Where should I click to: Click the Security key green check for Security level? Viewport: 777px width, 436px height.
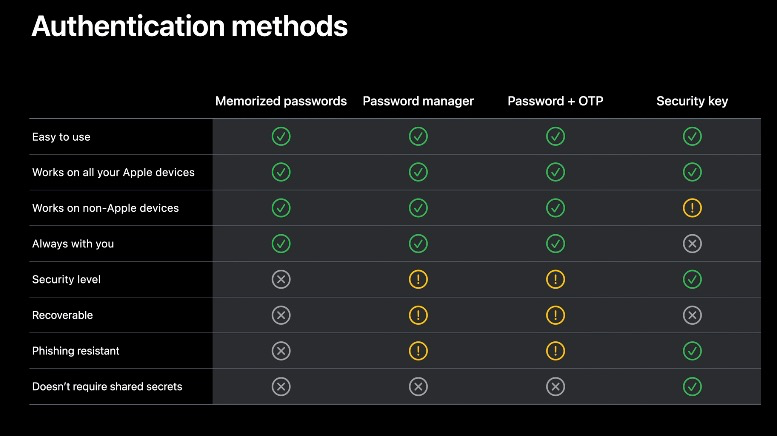coord(692,279)
